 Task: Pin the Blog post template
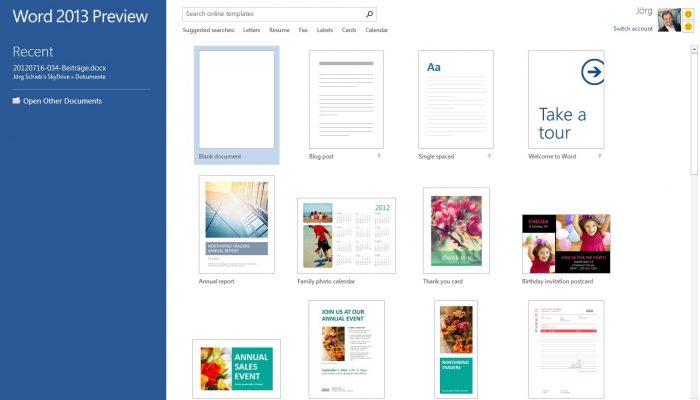point(379,156)
